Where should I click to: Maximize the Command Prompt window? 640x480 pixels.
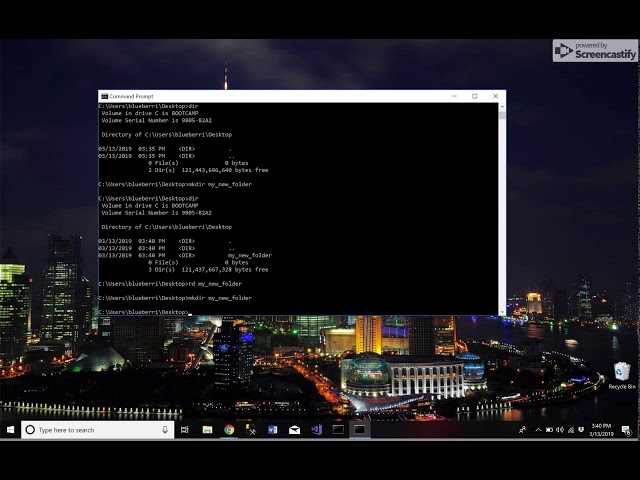[475, 96]
